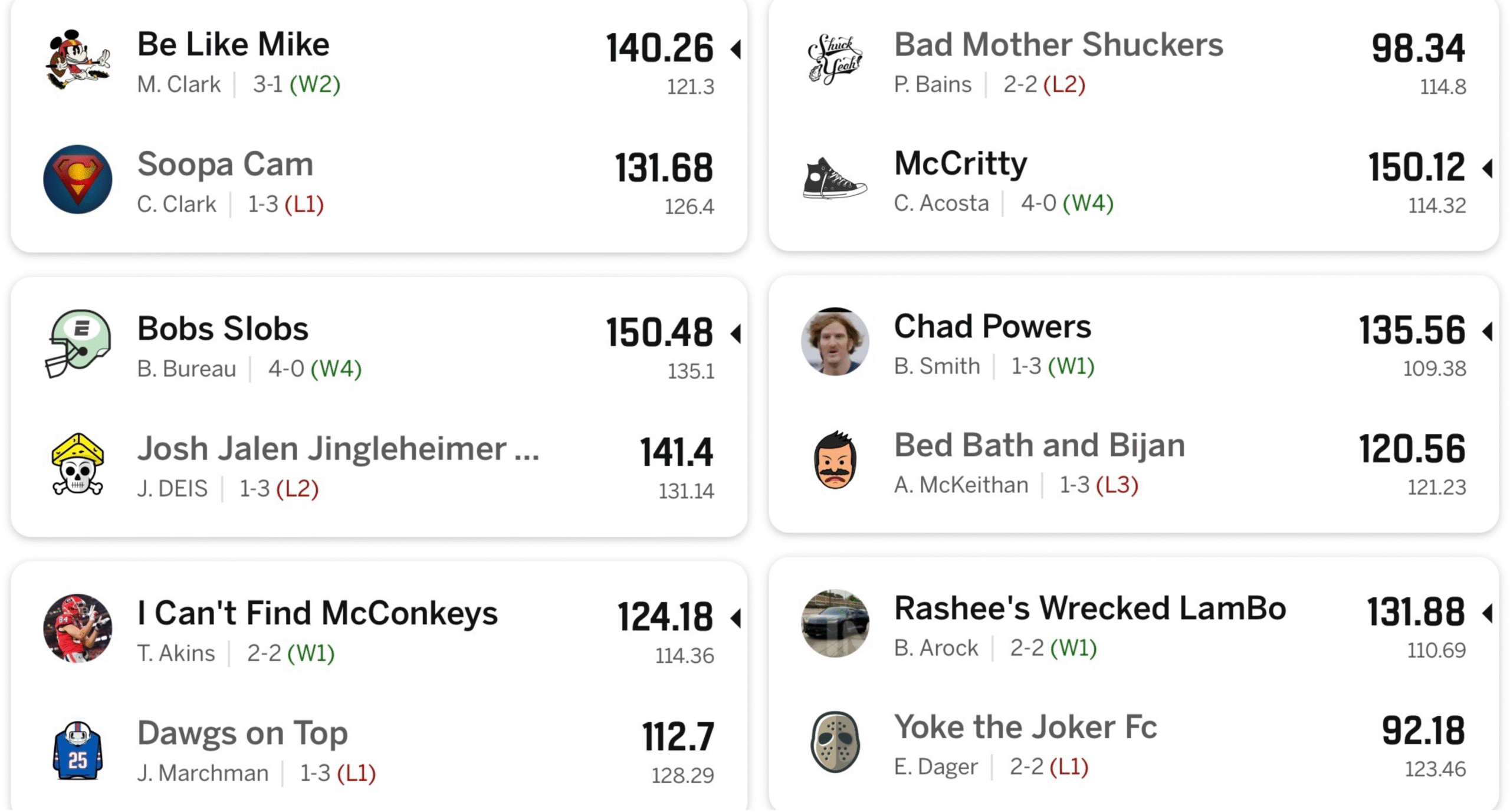Click McCritty's sneaker team logo
The height and width of the screenshot is (812, 1510).
(835, 178)
